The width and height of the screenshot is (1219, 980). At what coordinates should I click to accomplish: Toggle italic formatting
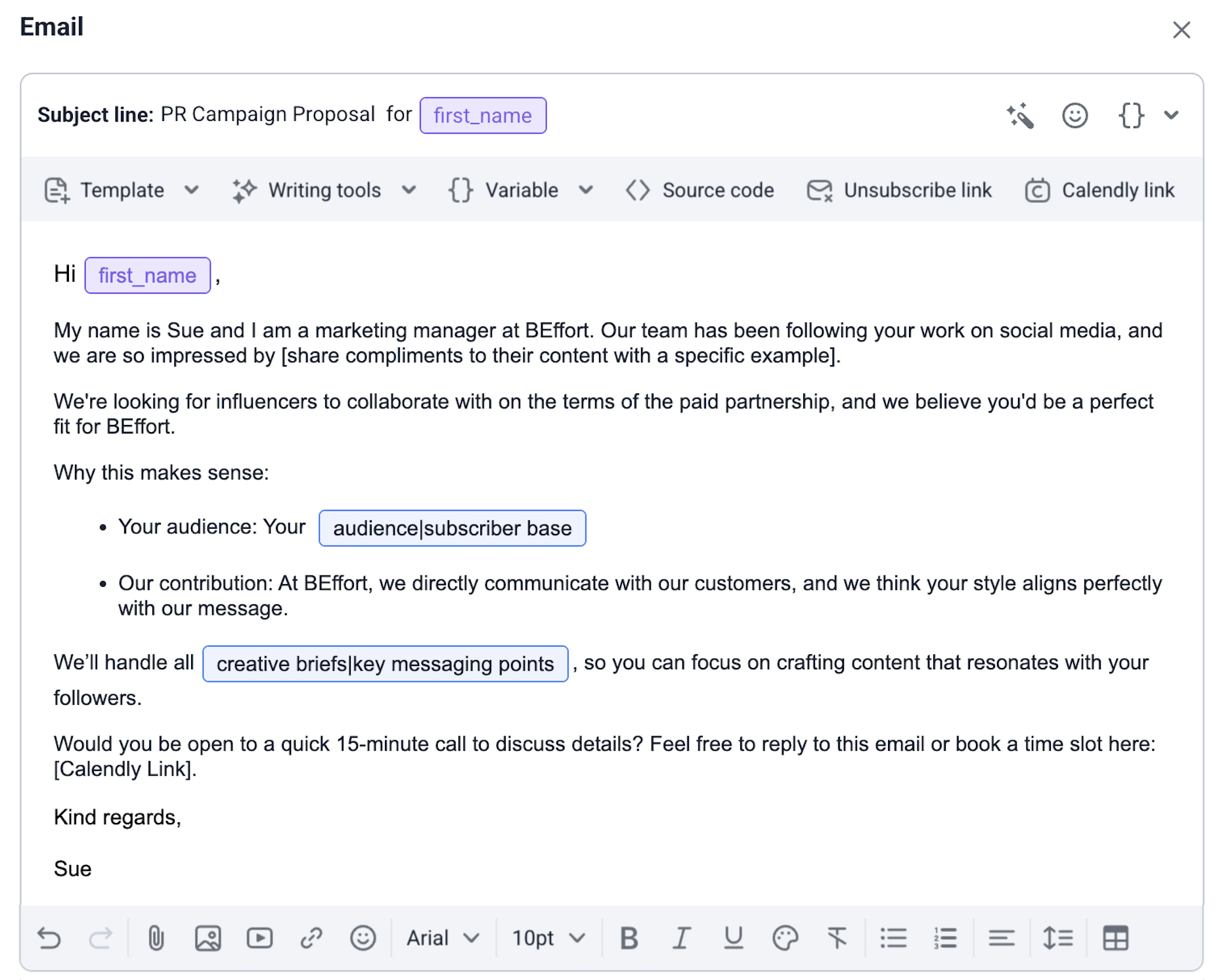point(681,938)
